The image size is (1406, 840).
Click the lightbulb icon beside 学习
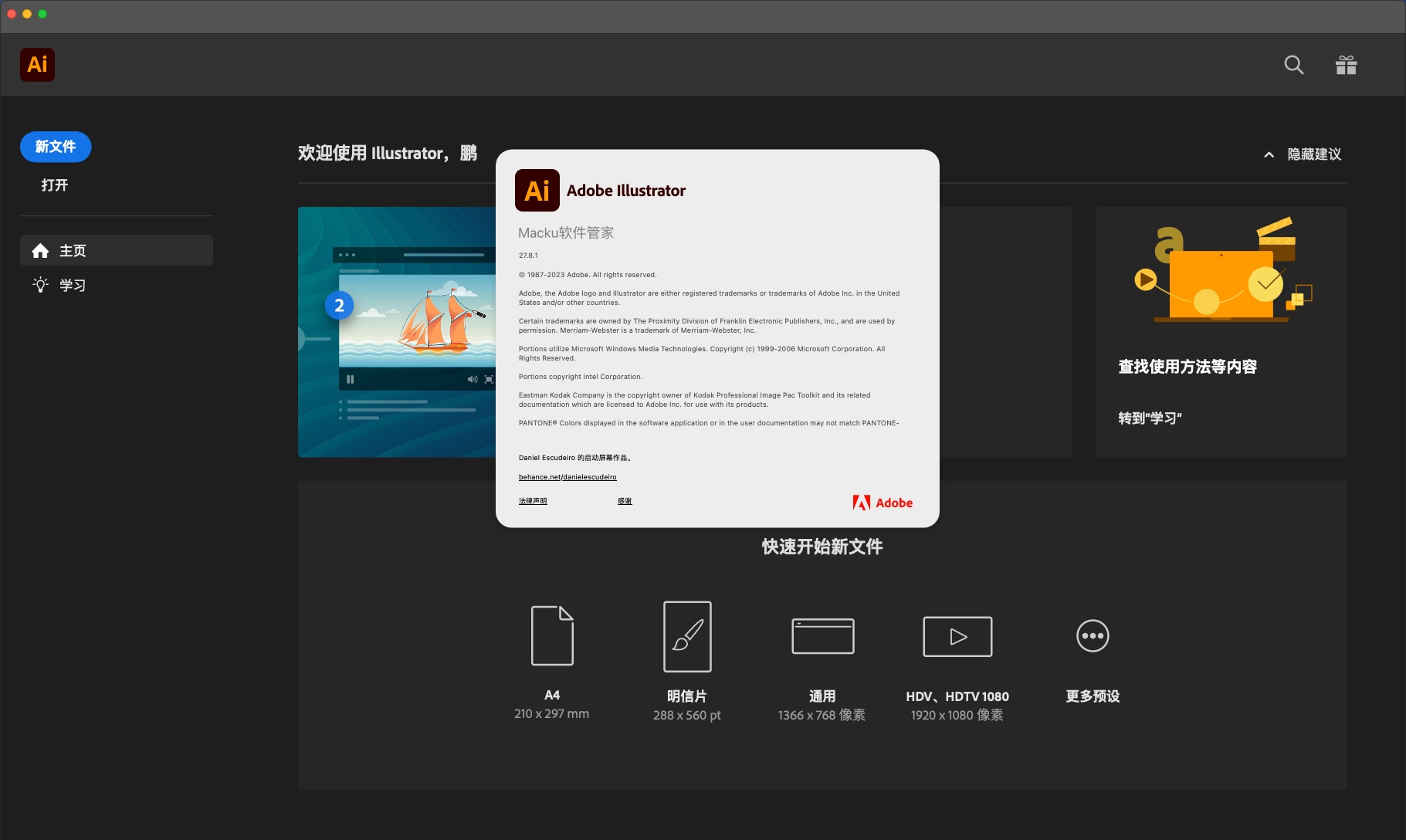click(x=40, y=285)
